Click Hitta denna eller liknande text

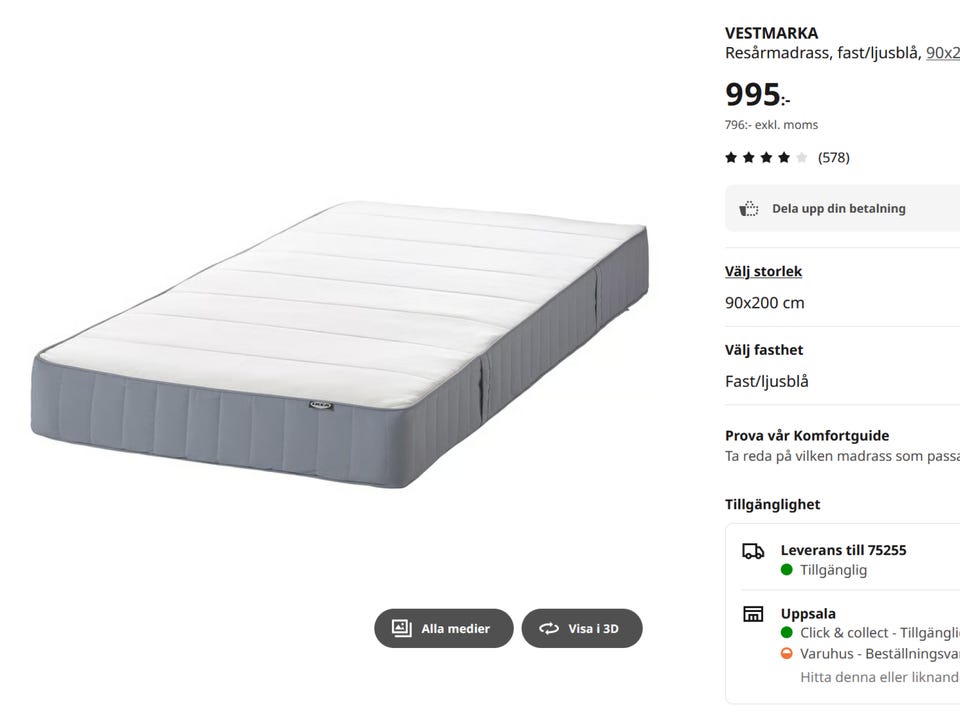coord(879,677)
